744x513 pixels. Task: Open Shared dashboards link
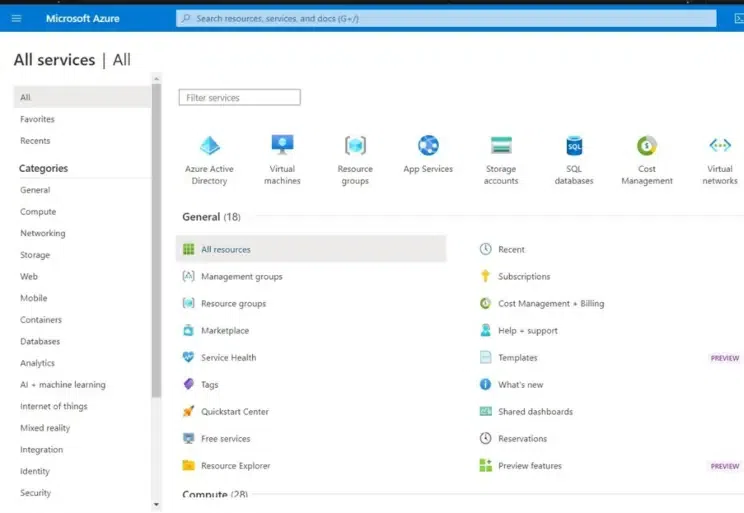point(535,411)
